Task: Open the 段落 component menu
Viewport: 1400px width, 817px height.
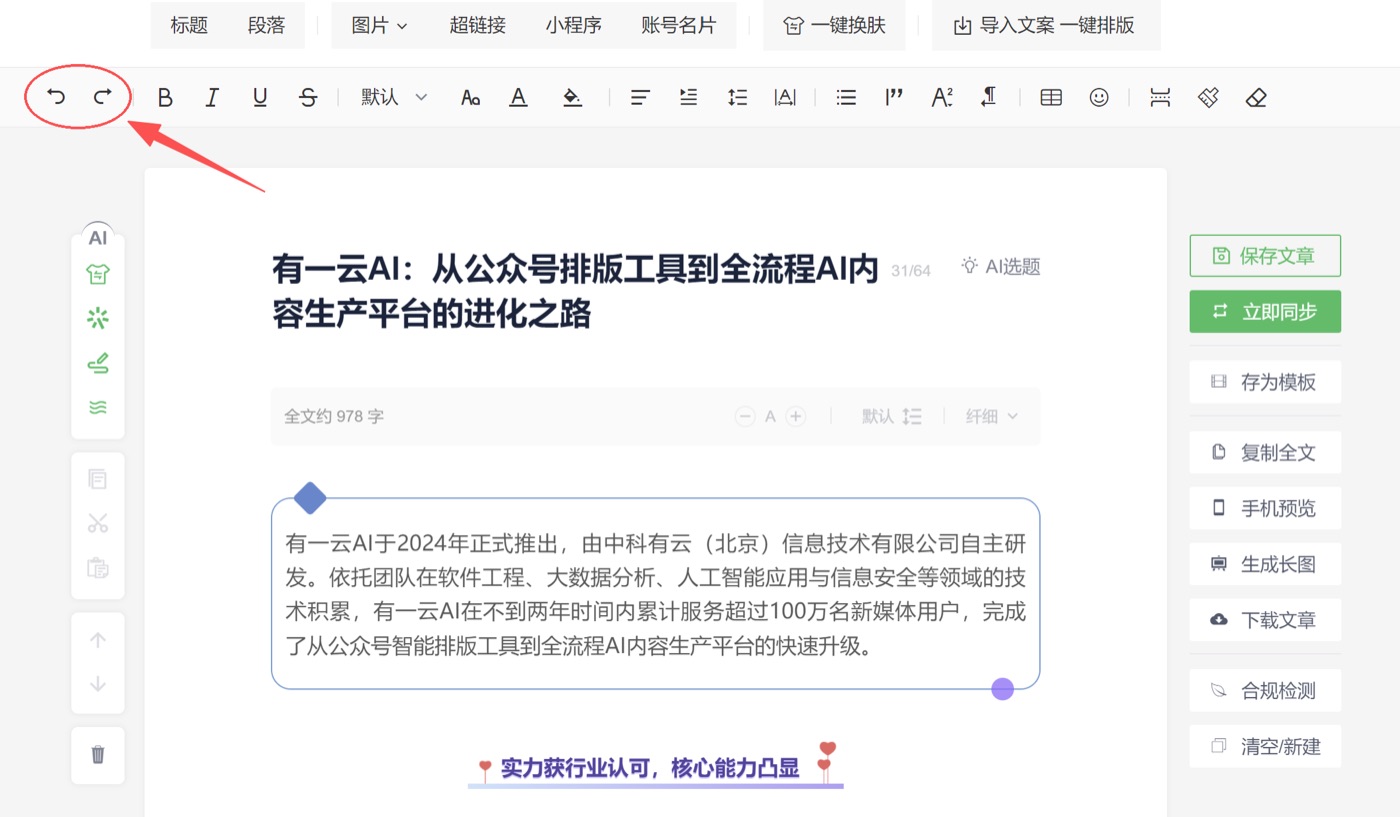Action: point(267,25)
